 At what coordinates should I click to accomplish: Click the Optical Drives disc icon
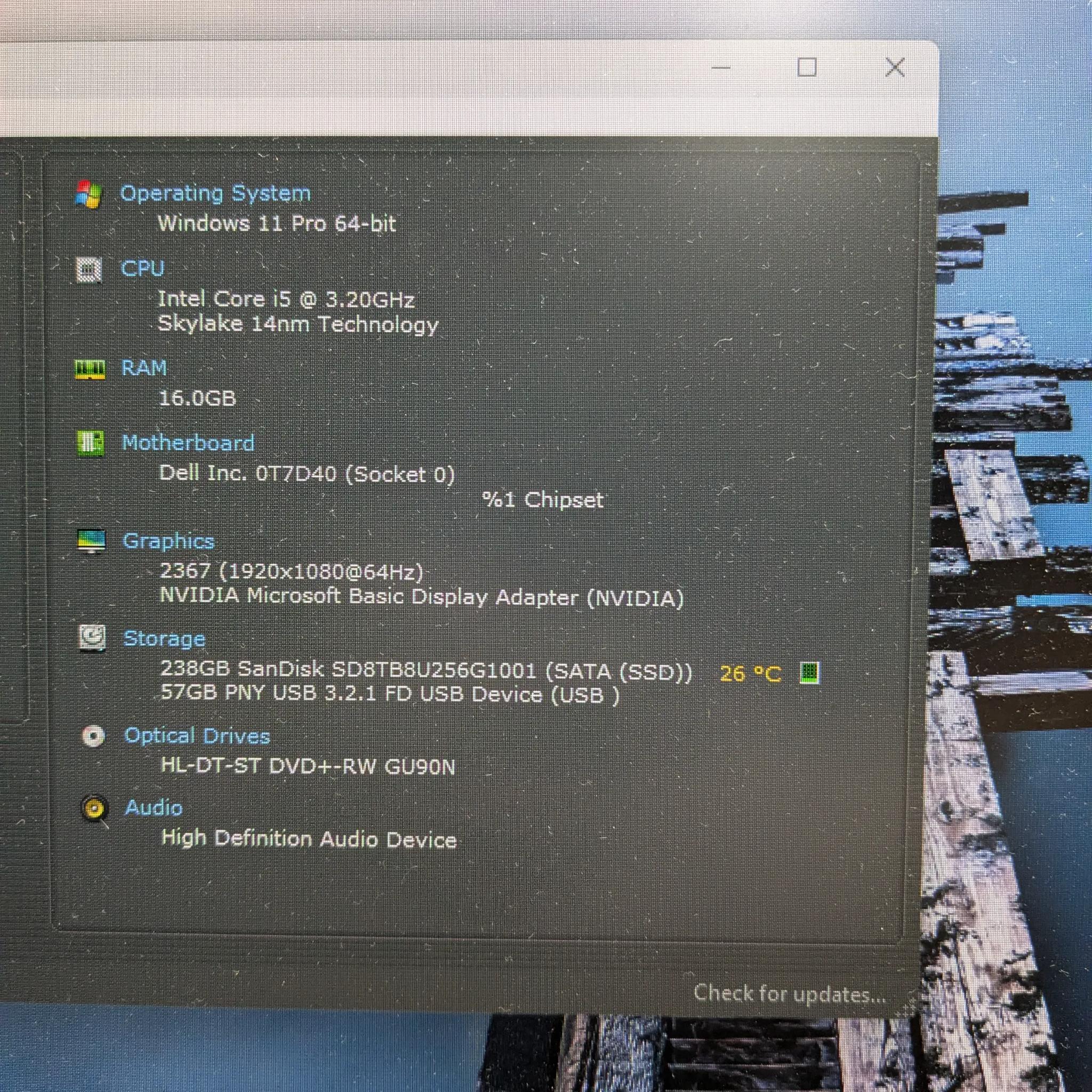tap(93, 736)
